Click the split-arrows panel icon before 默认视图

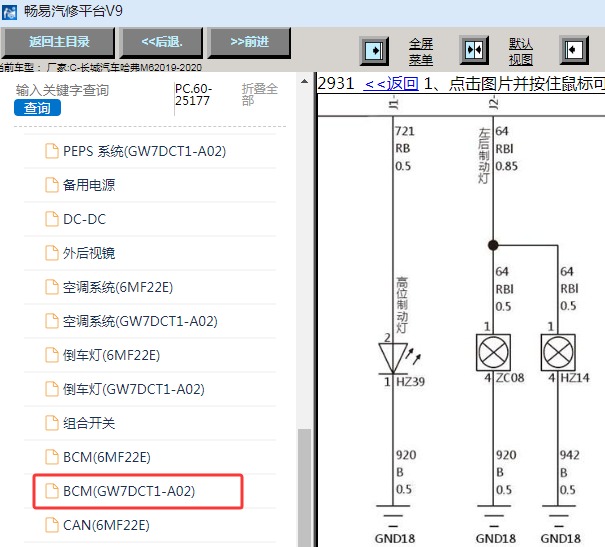[474, 50]
